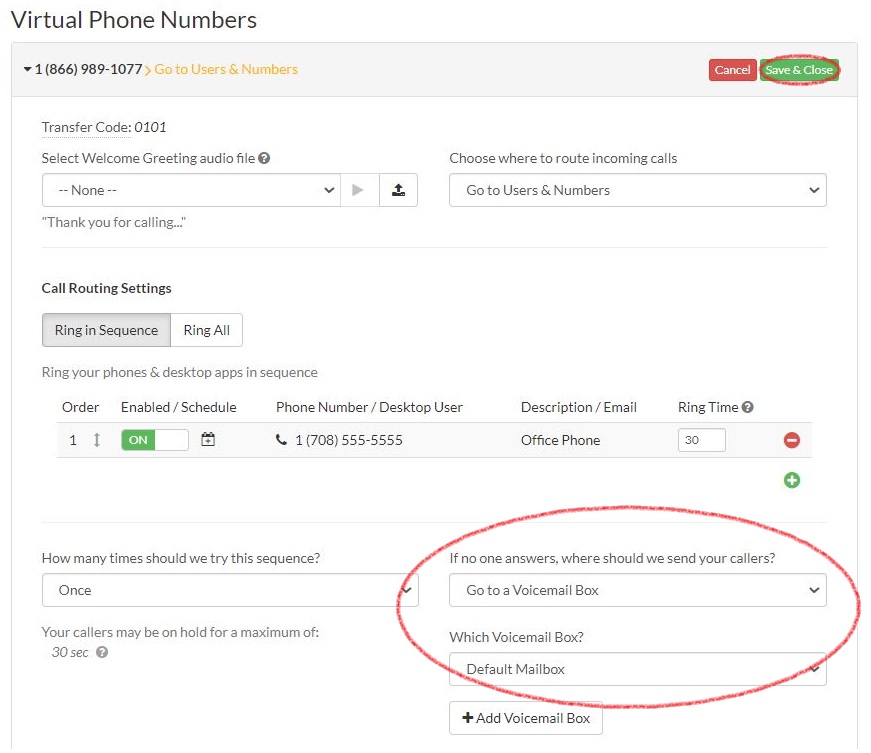Open the no-answer destination dropdown
This screenshot has height=753, width=871.
(637, 590)
